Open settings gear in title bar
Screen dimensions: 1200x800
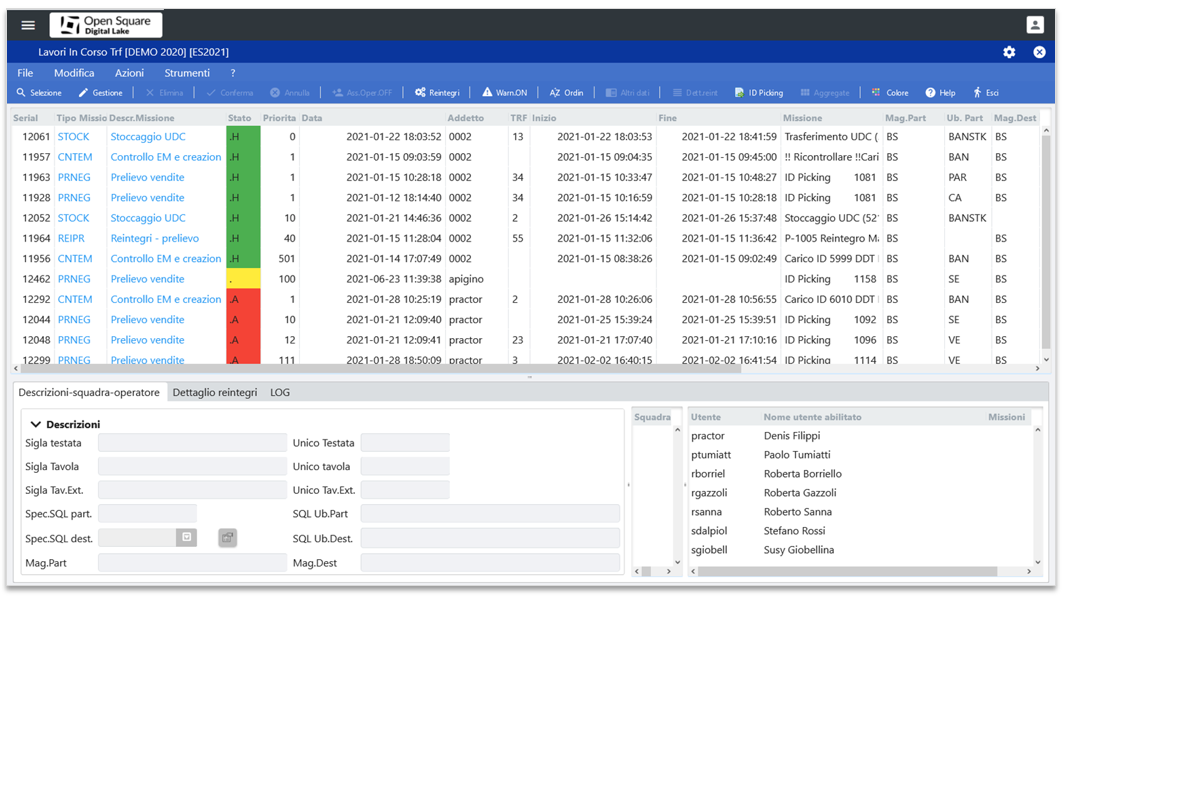[x=1009, y=52]
